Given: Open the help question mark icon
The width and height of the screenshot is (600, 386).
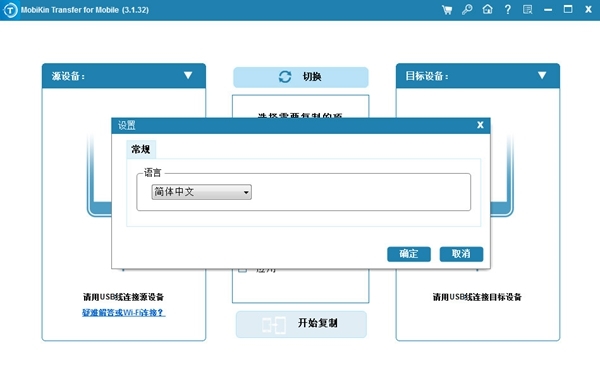Looking at the screenshot, I should pos(507,10).
